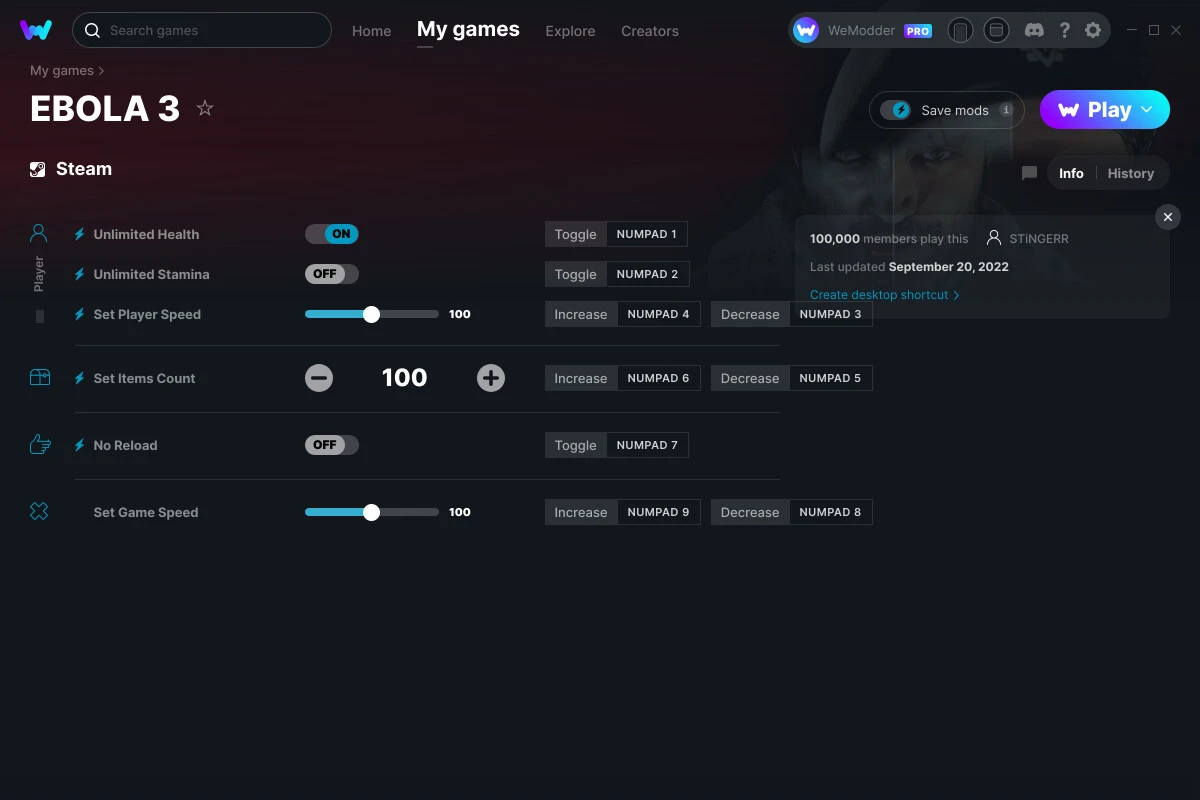
Task: Click Increase hotkey for Set Game Speed
Action: [x=623, y=512]
